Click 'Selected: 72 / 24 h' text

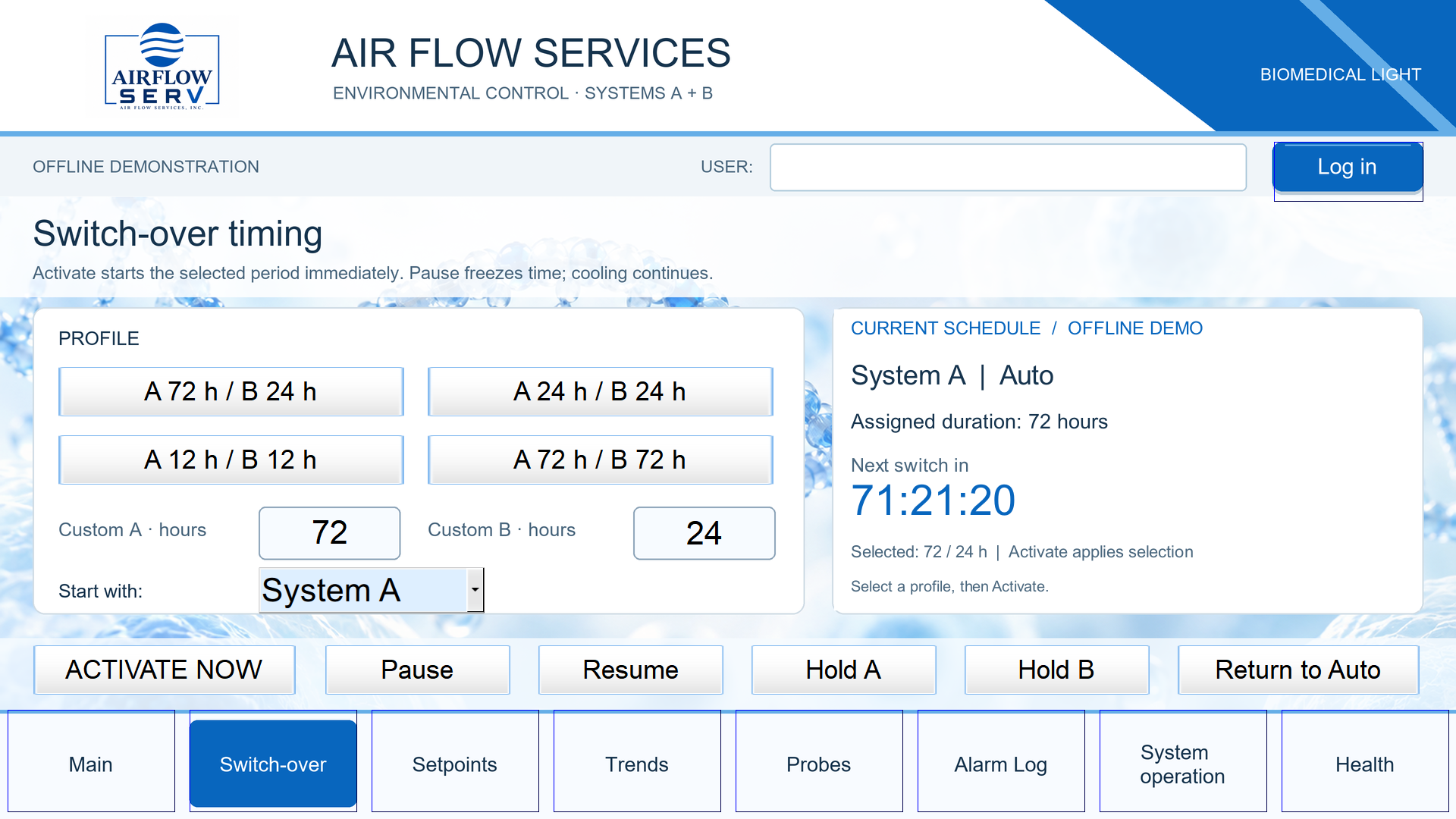[918, 552]
